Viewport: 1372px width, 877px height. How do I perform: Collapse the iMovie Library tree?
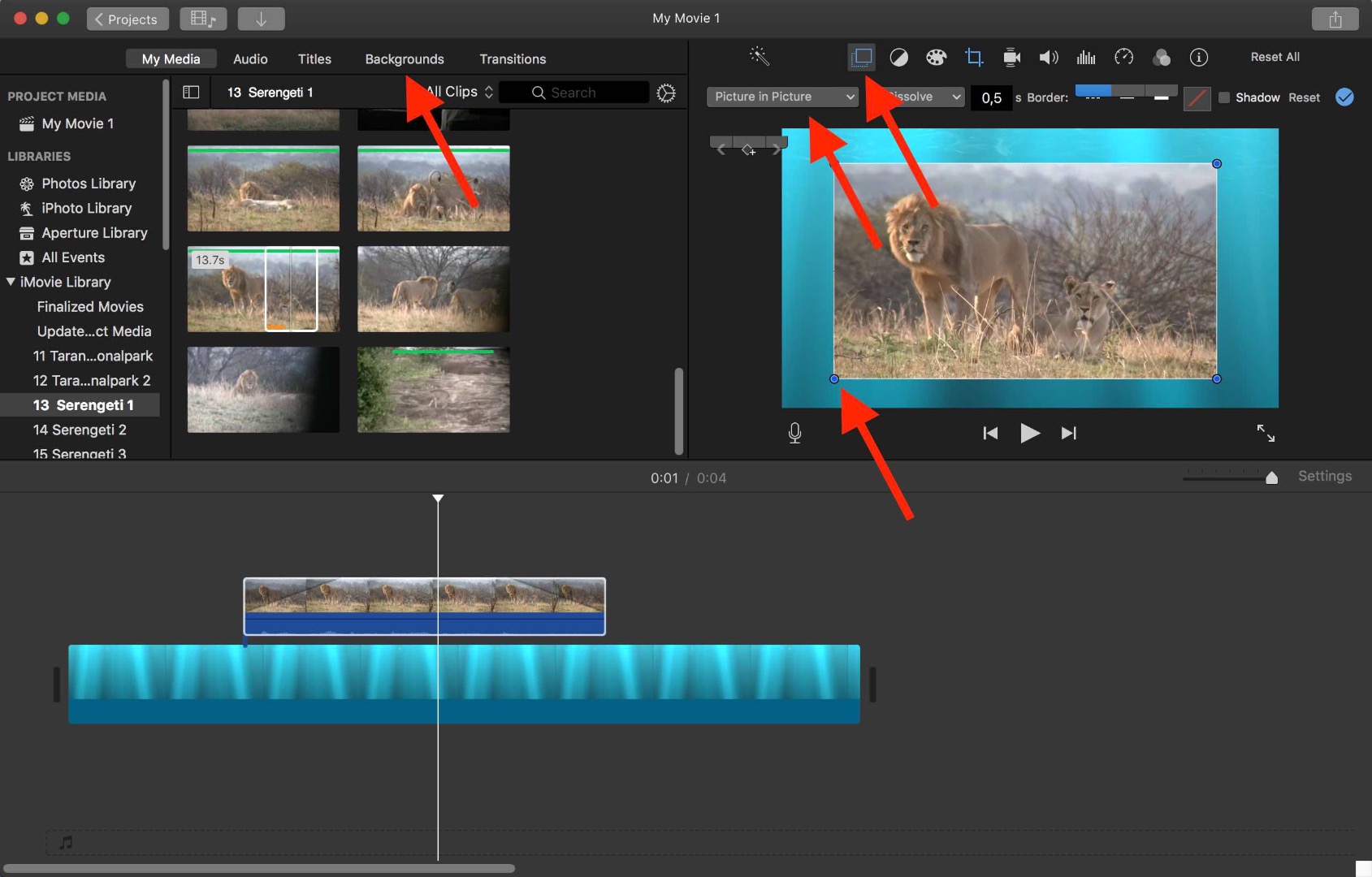[x=11, y=282]
